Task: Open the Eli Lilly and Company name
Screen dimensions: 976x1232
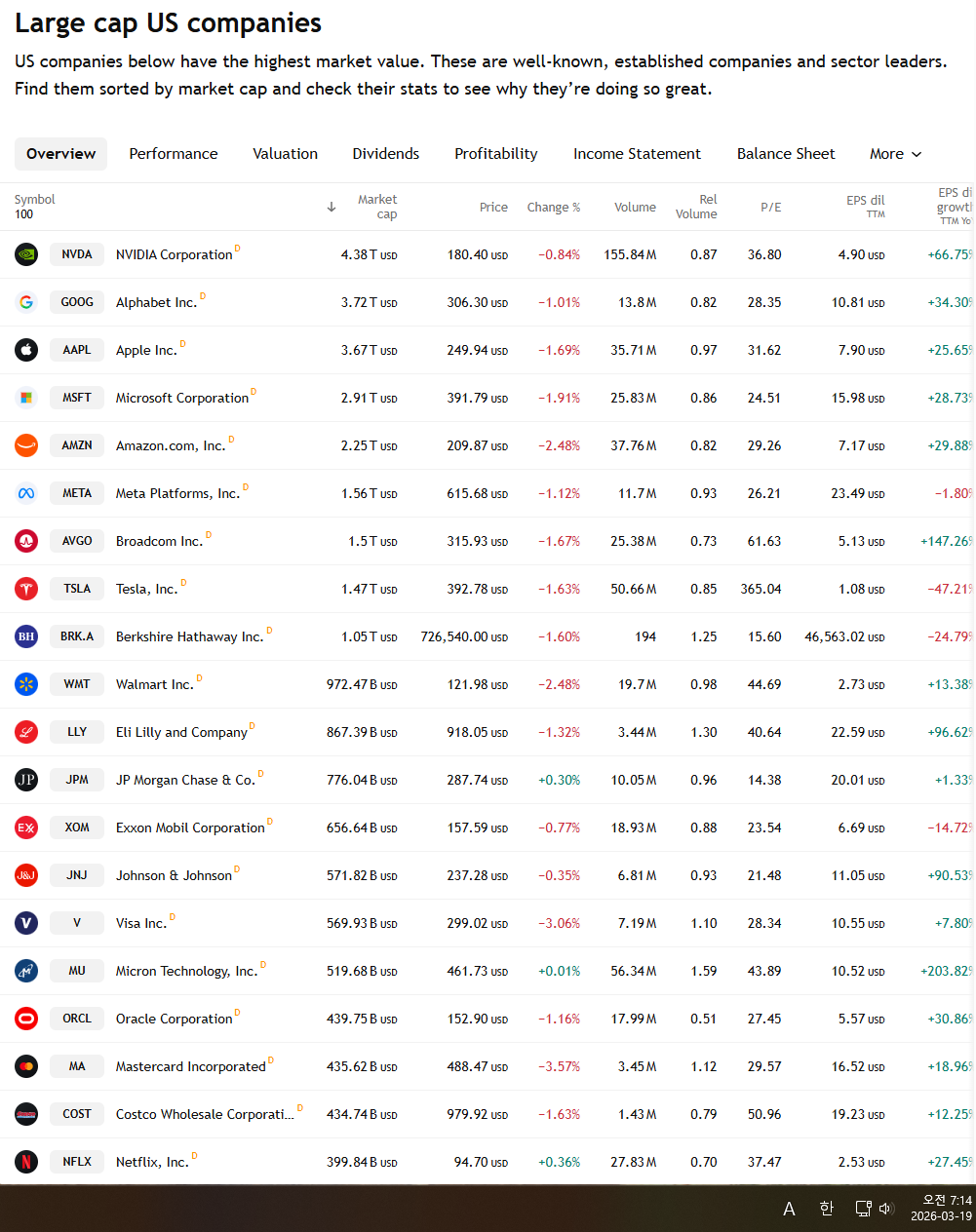Action: point(181,732)
